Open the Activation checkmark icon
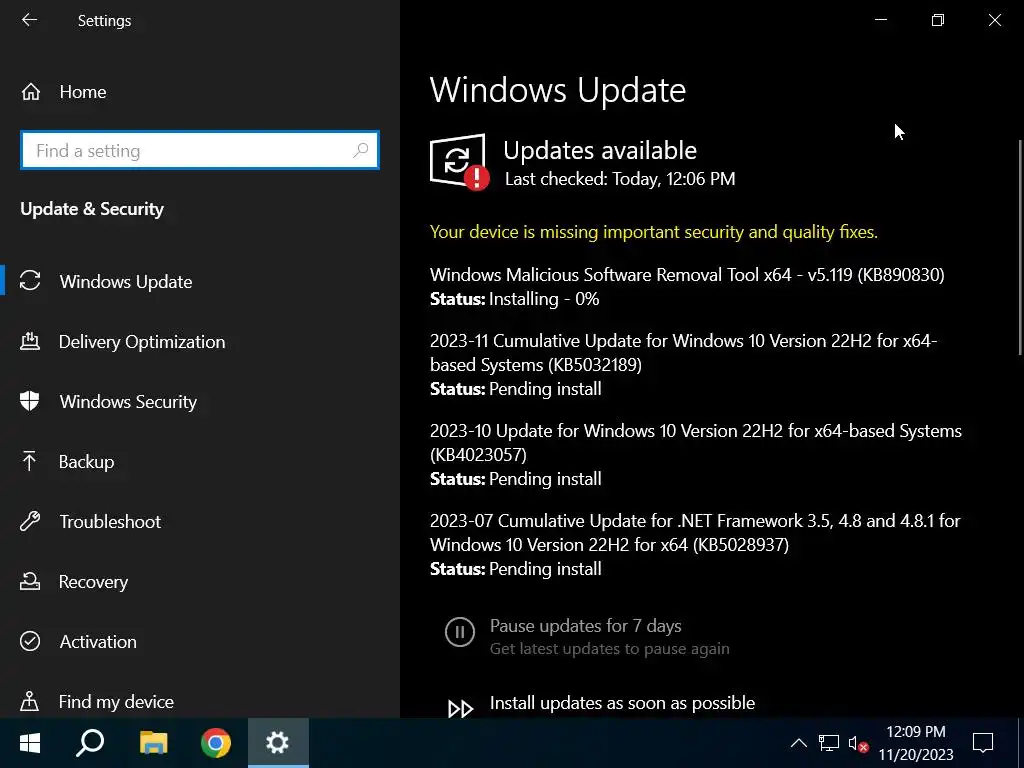 (30, 641)
